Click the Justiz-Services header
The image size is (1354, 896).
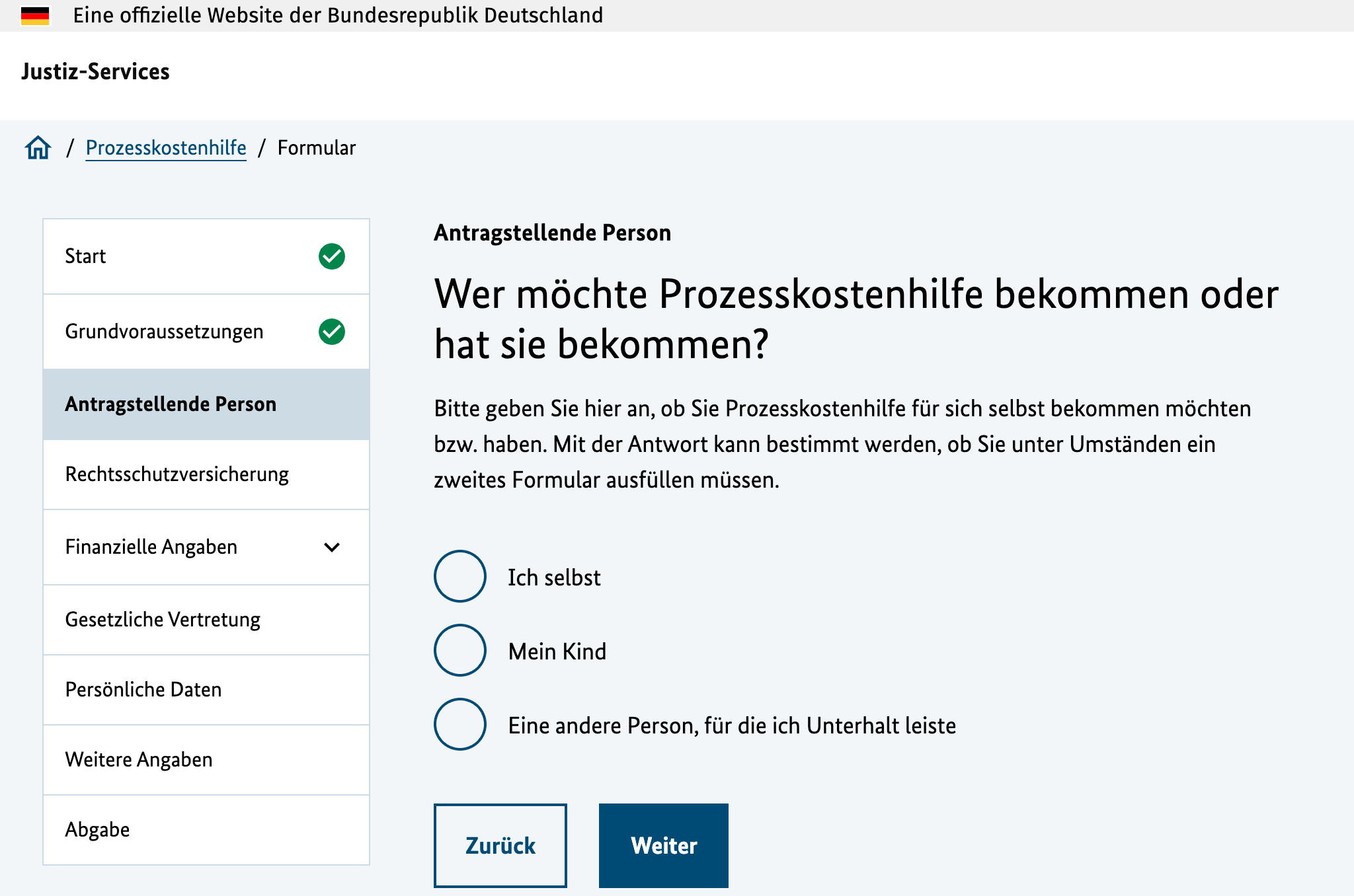(95, 73)
